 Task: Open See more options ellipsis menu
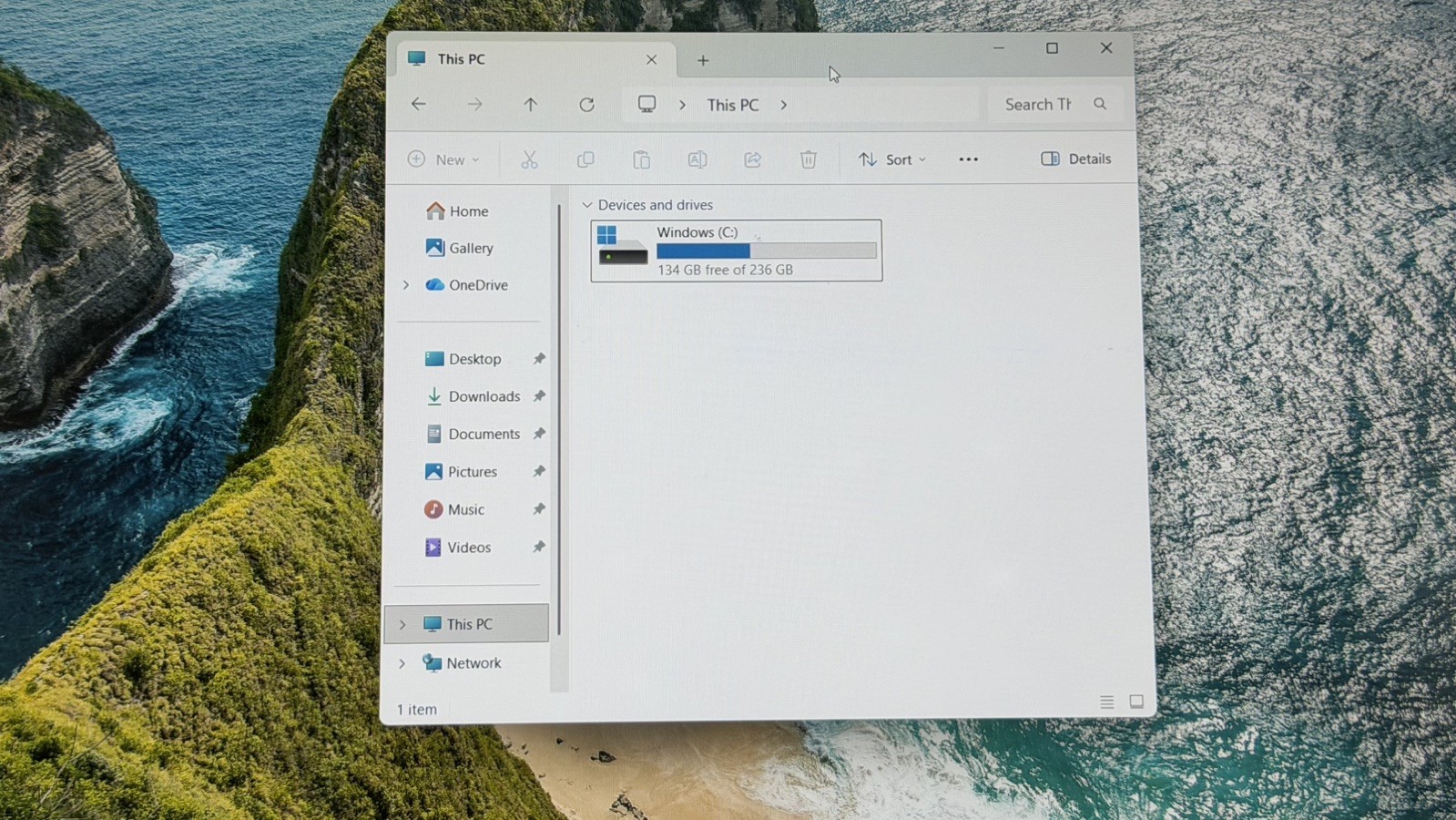point(968,159)
